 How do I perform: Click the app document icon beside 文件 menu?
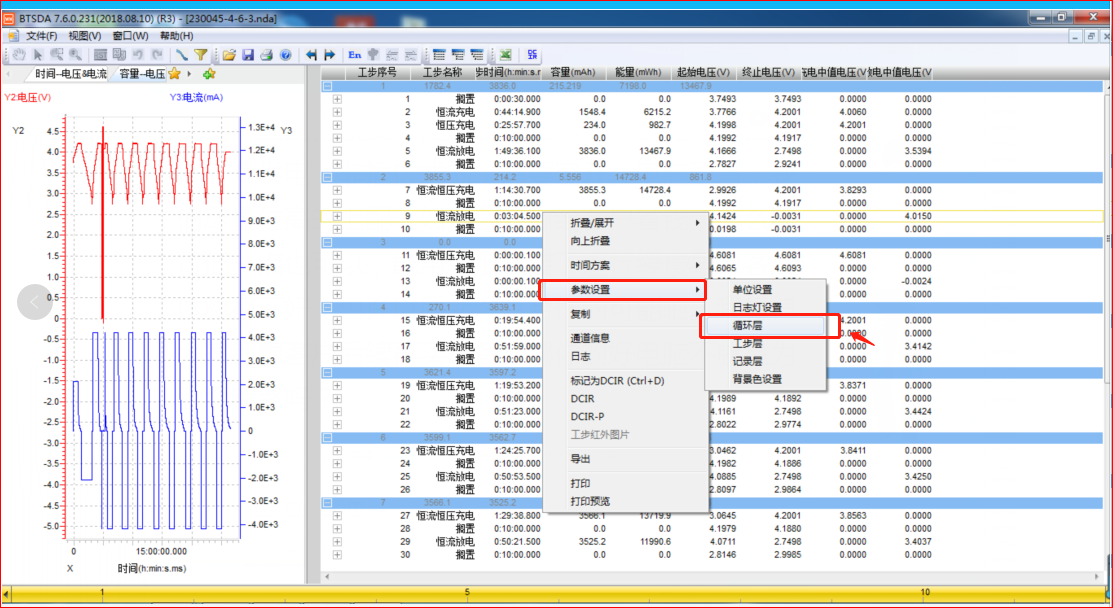click(13, 36)
